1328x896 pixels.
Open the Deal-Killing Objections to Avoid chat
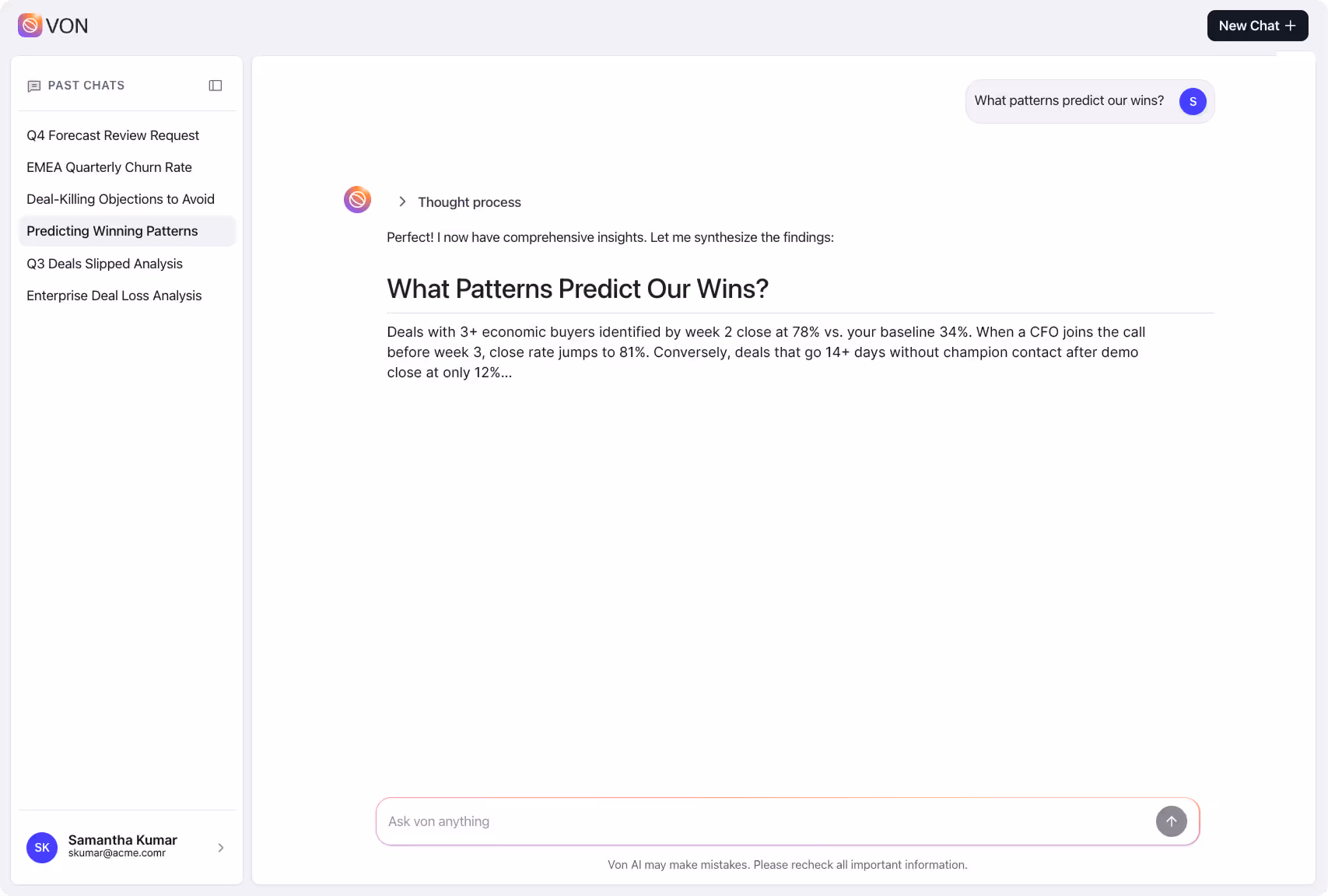pos(121,199)
